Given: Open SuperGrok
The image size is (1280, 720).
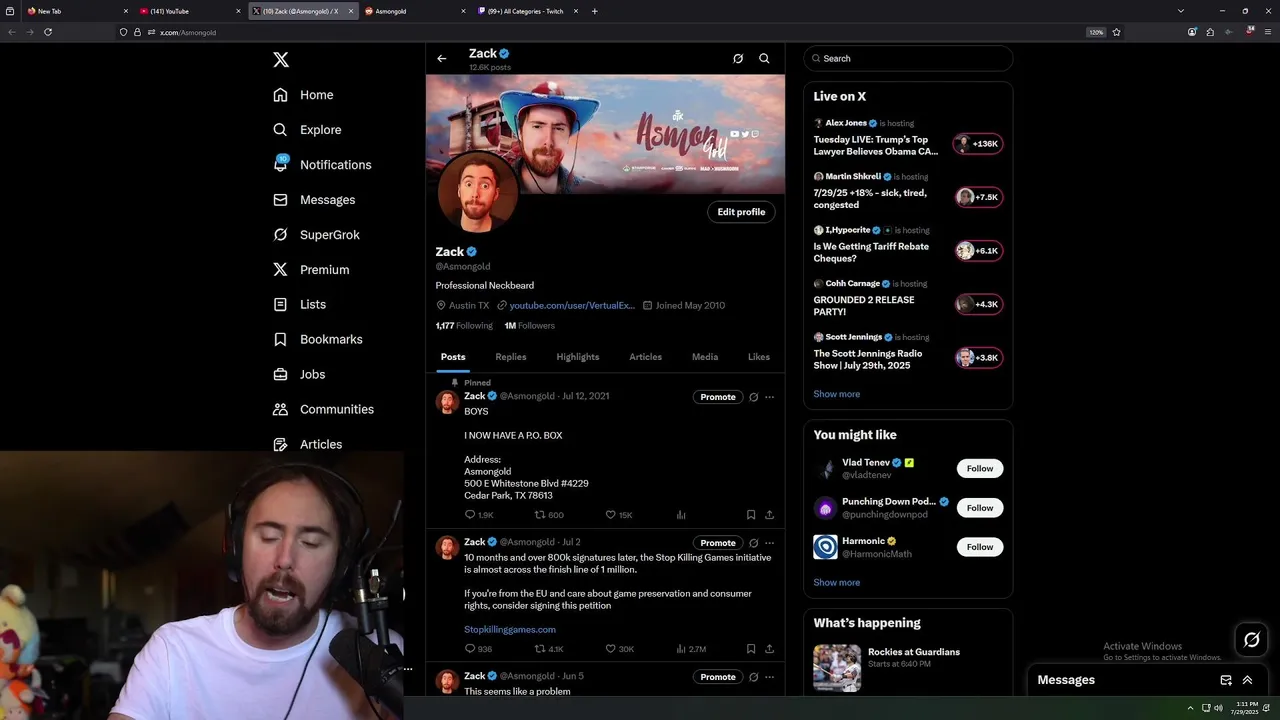Looking at the screenshot, I should pyautogui.click(x=316, y=235).
